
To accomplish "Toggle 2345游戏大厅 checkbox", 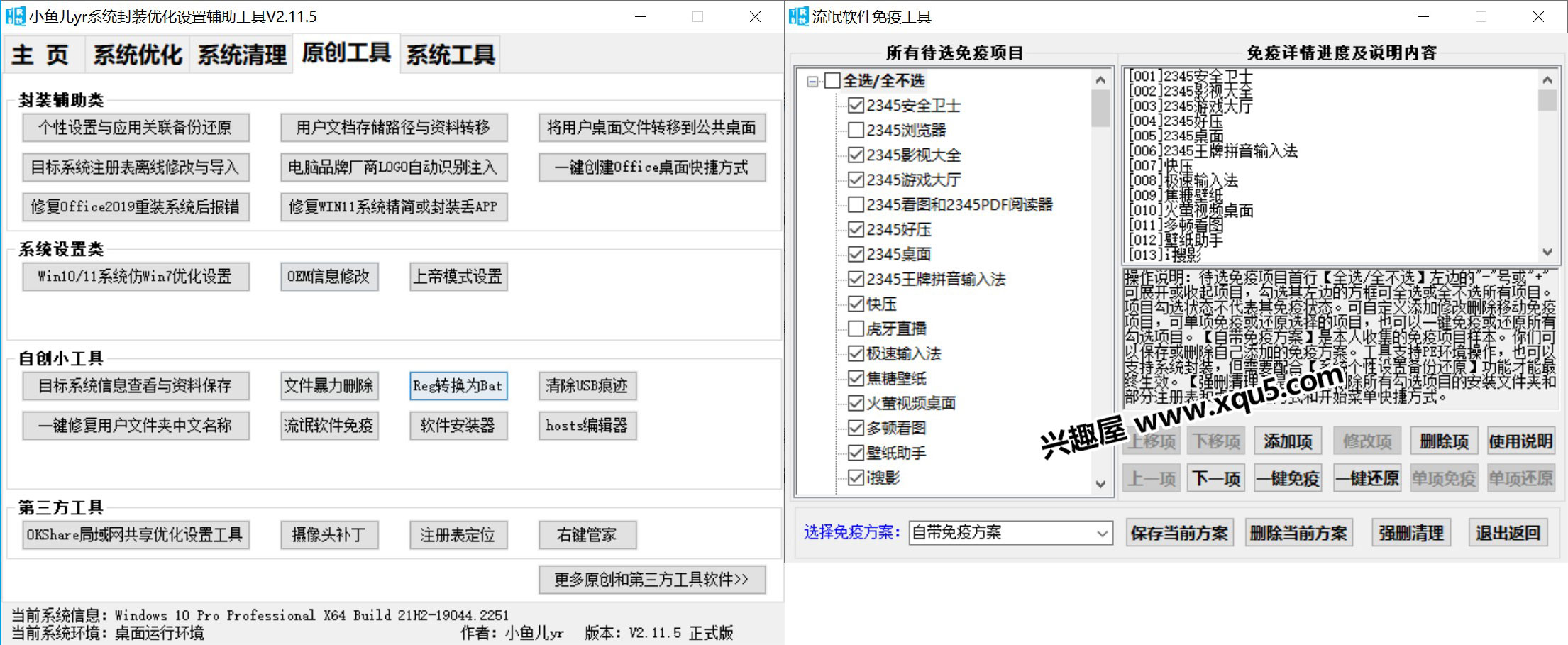I will (x=856, y=180).
